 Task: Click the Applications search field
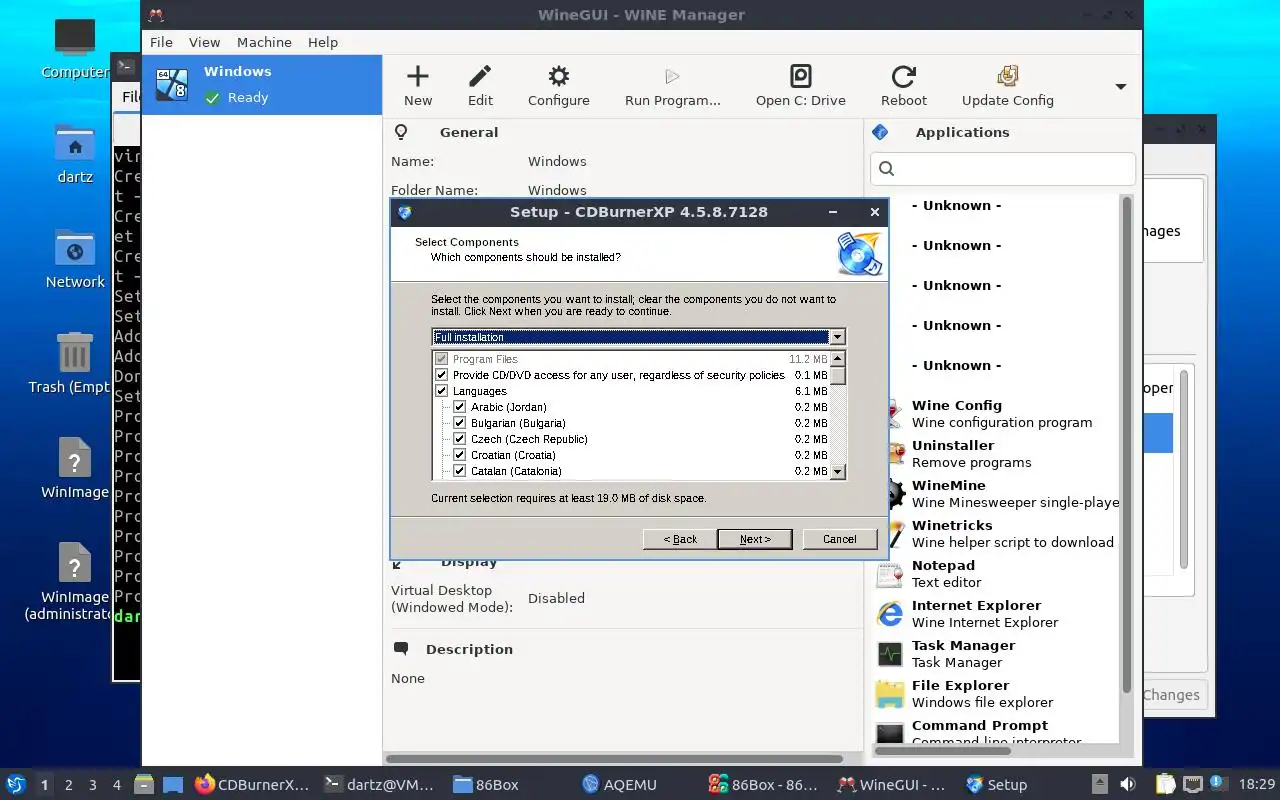pyautogui.click(x=1003, y=168)
